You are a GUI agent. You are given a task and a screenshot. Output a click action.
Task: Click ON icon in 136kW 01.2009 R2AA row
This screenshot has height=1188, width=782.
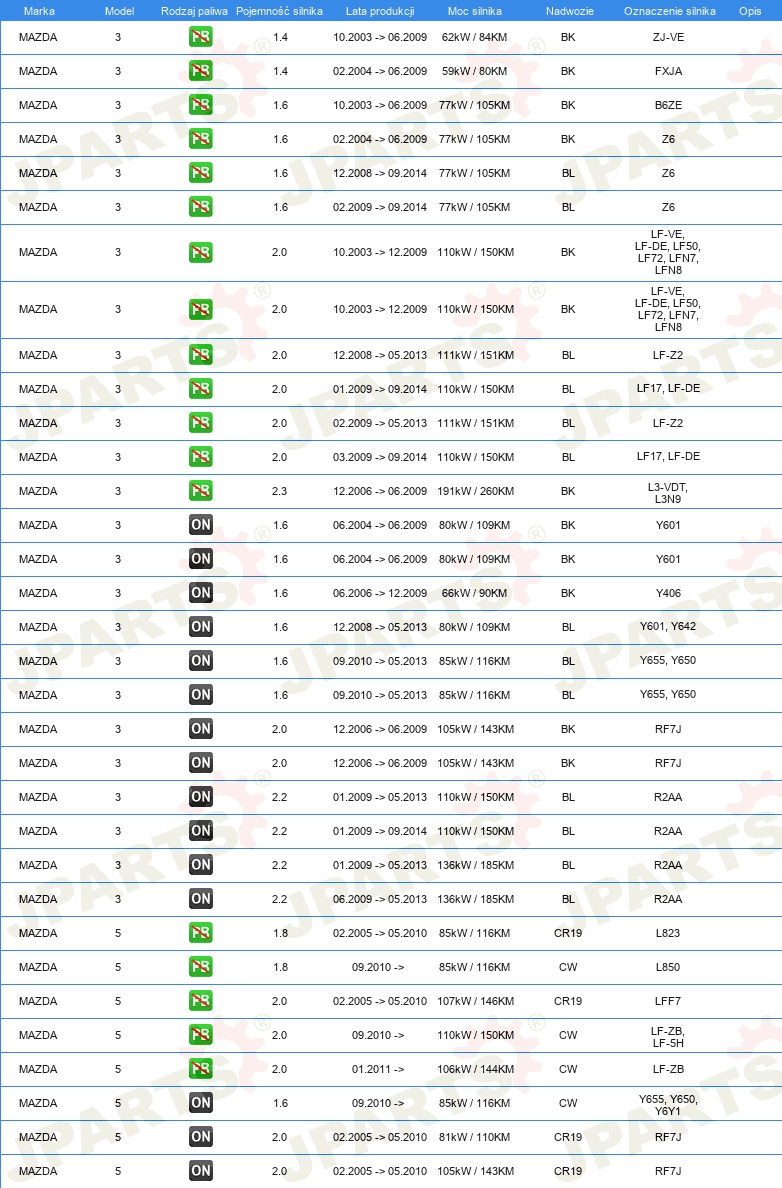201,864
